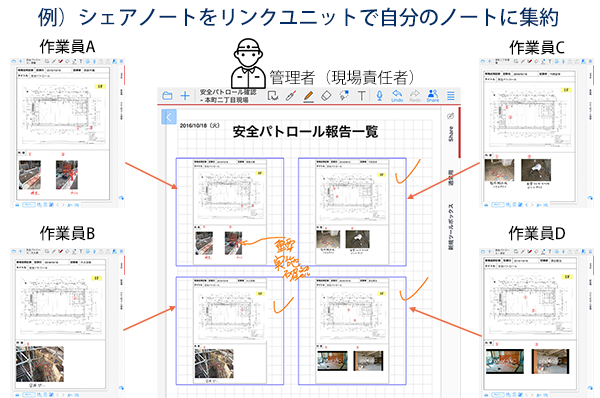Start voice recording with microphone icon
This screenshot has width=600, height=398.
379,95
